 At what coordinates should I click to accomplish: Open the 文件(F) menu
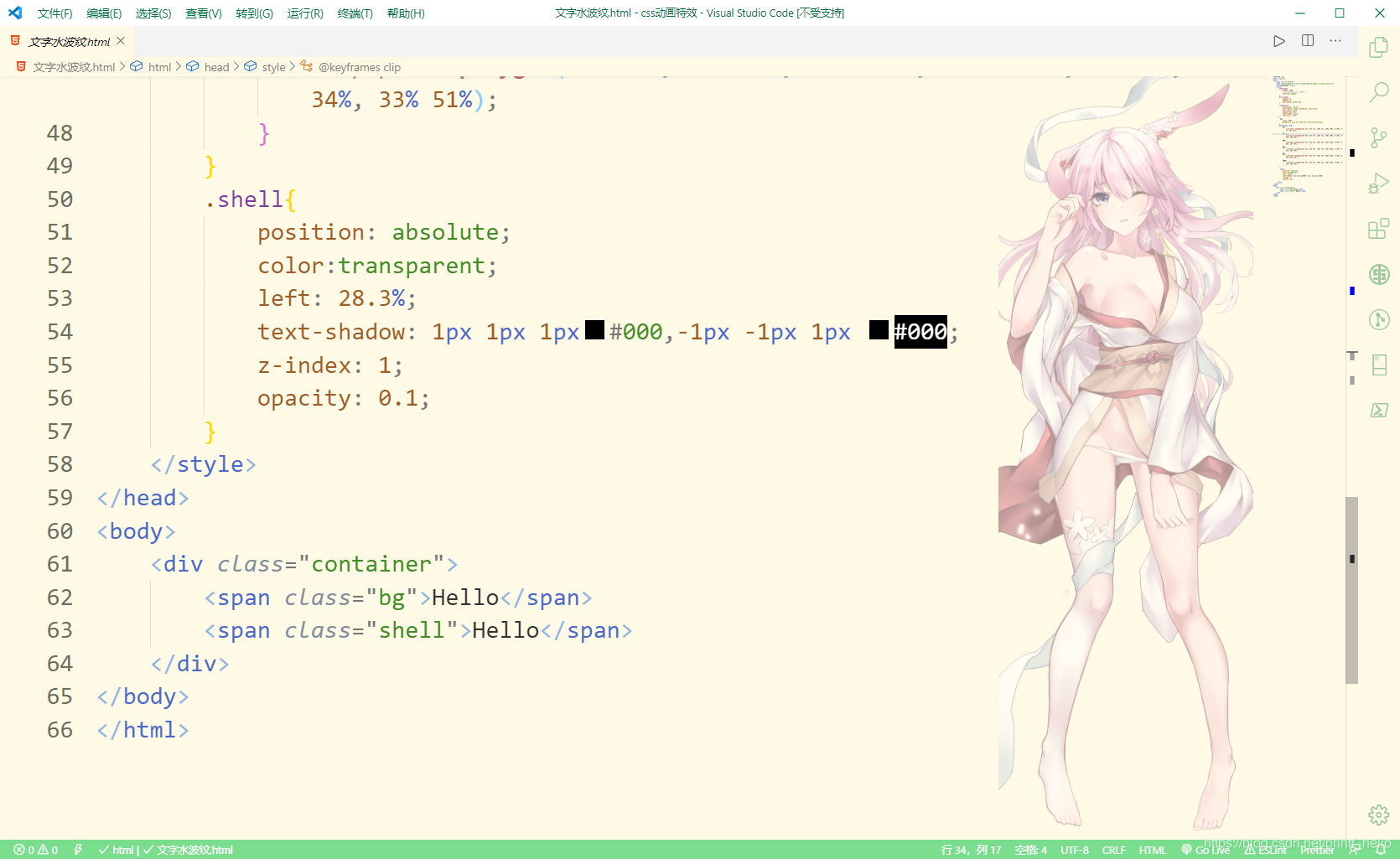point(55,13)
